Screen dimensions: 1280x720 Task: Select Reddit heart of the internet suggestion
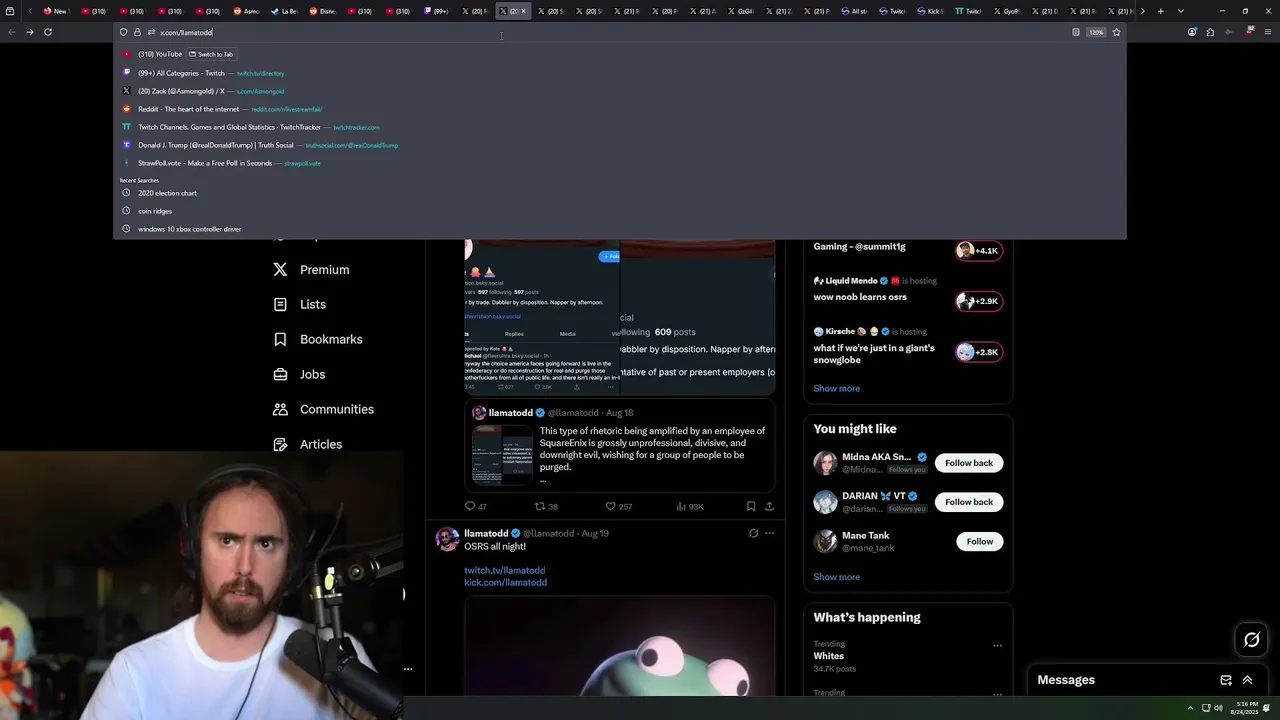pyautogui.click(x=619, y=109)
